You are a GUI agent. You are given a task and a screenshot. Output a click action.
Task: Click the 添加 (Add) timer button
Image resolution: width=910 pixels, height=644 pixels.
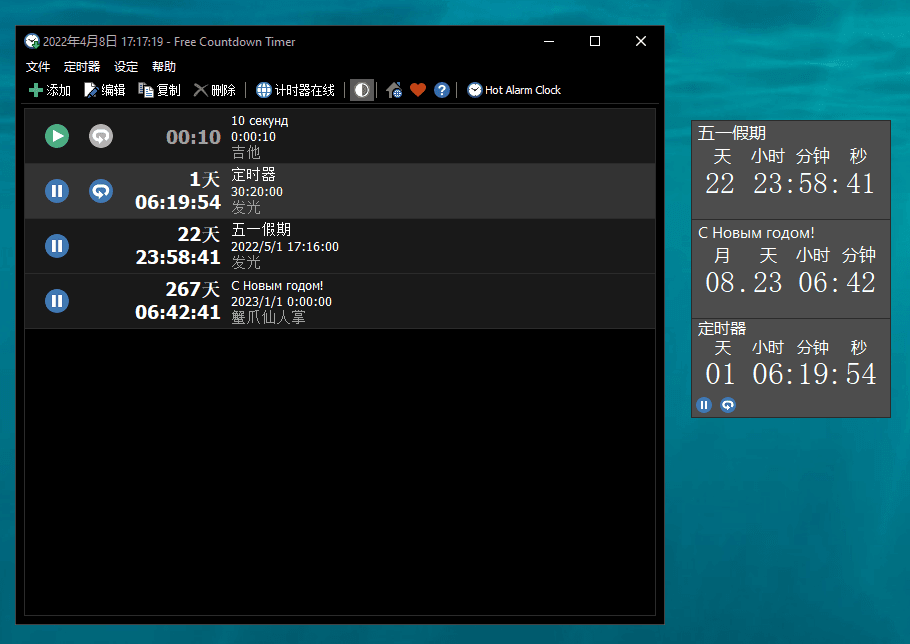tap(50, 90)
